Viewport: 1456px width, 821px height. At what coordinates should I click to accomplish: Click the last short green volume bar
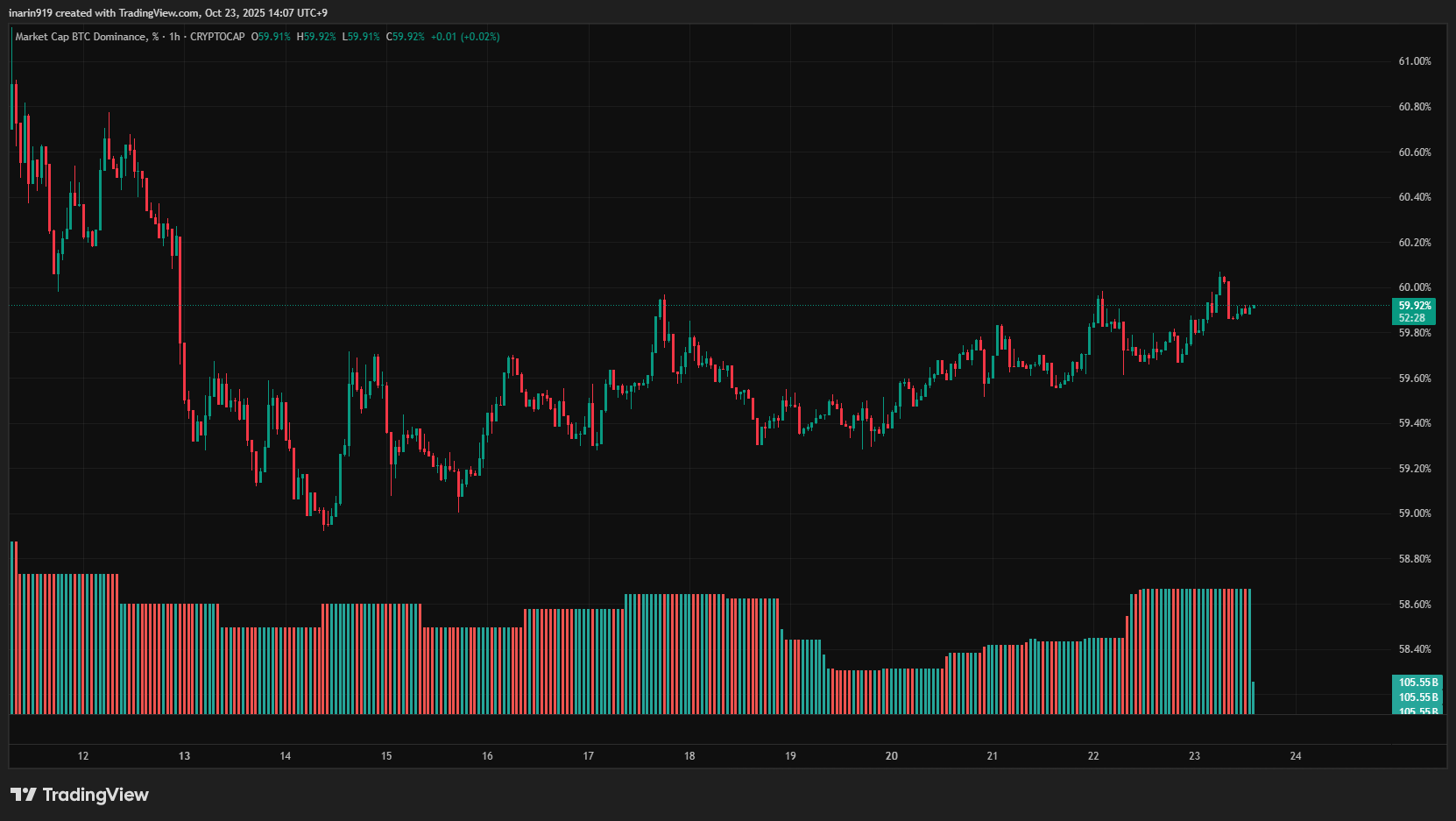(x=1254, y=697)
